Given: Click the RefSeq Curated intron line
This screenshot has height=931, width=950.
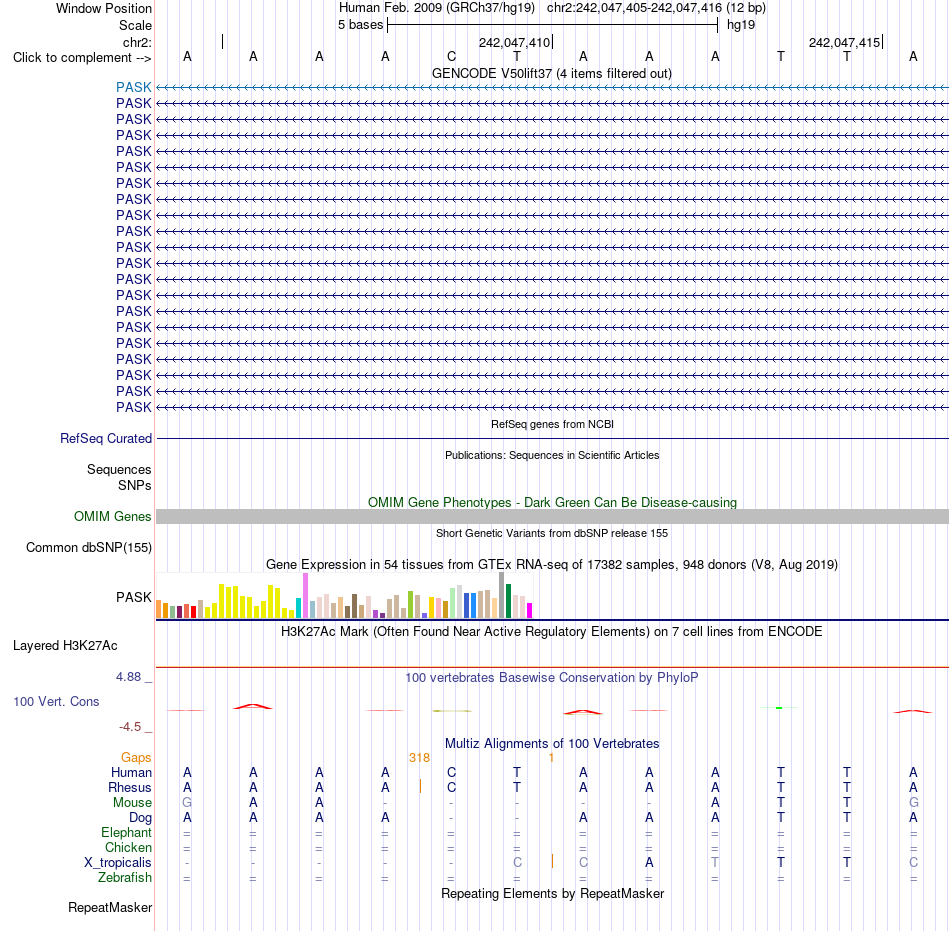Looking at the screenshot, I should pyautogui.click(x=552, y=439).
